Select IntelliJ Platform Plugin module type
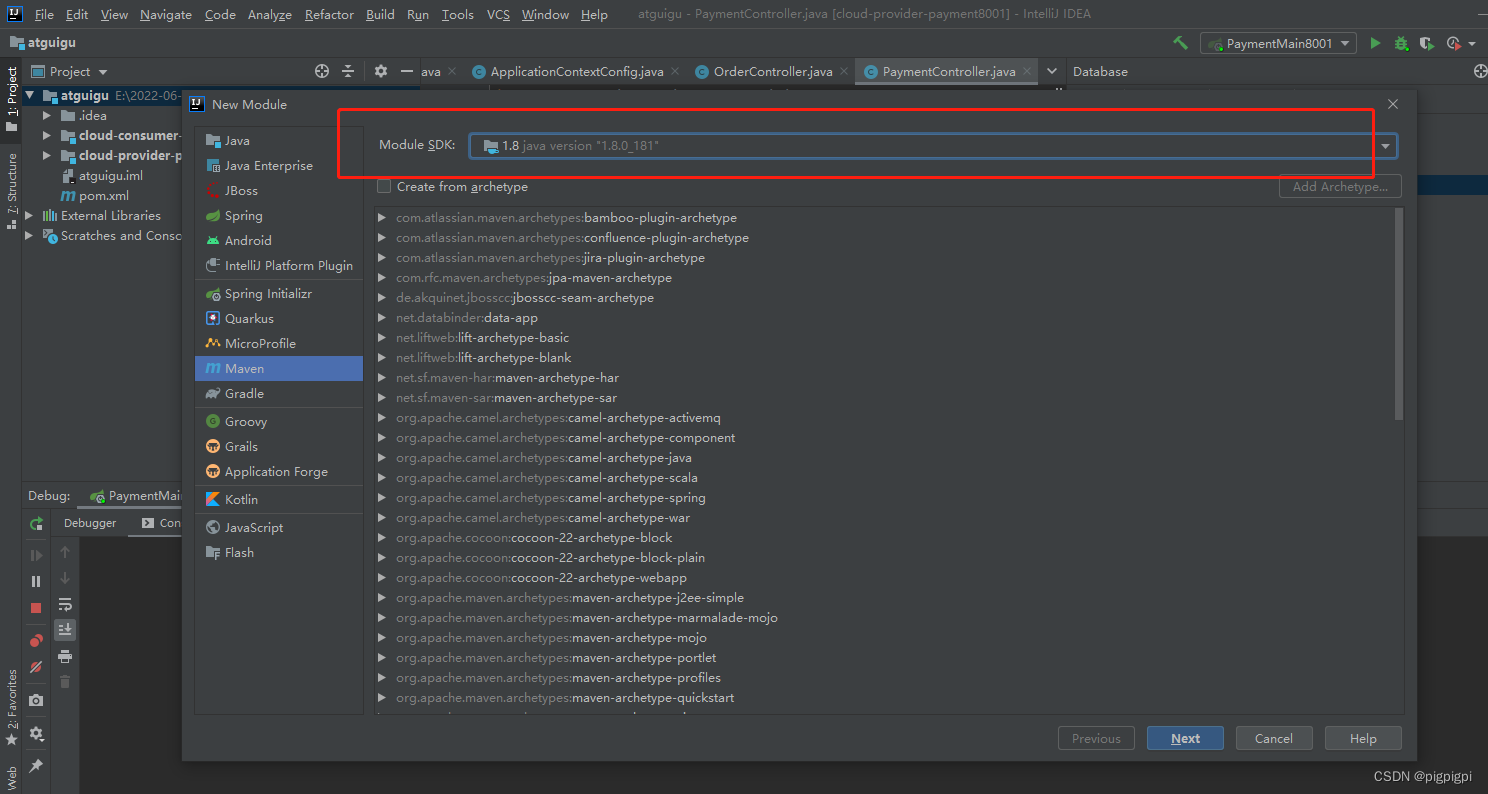Viewport: 1488px width, 794px height. pos(279,266)
